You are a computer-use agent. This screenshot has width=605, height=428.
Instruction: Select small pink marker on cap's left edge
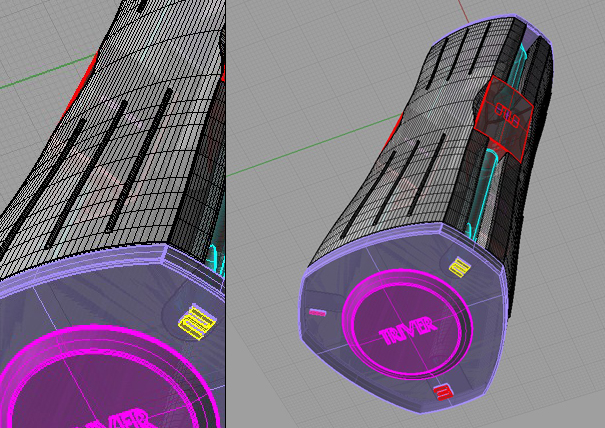[318, 313]
